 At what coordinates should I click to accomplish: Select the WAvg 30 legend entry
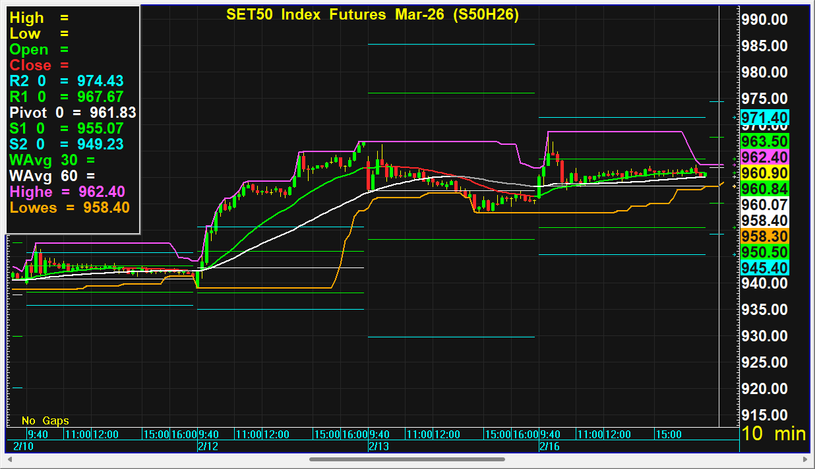pos(40,160)
